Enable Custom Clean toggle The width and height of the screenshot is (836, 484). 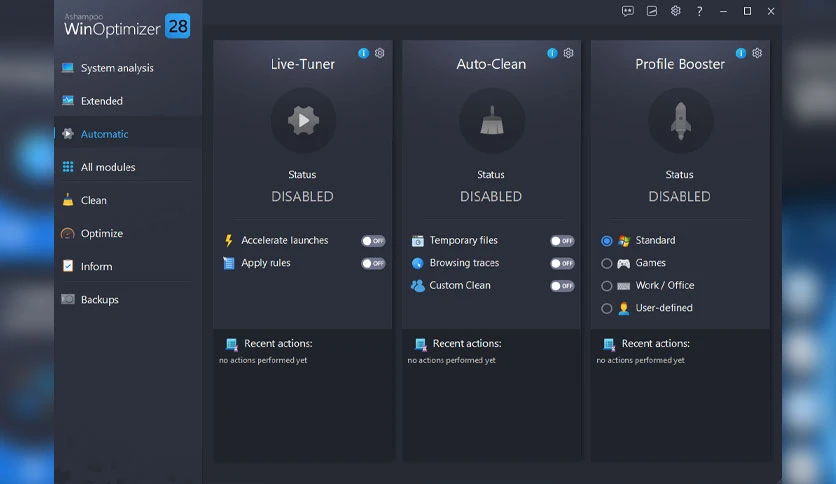coord(562,286)
